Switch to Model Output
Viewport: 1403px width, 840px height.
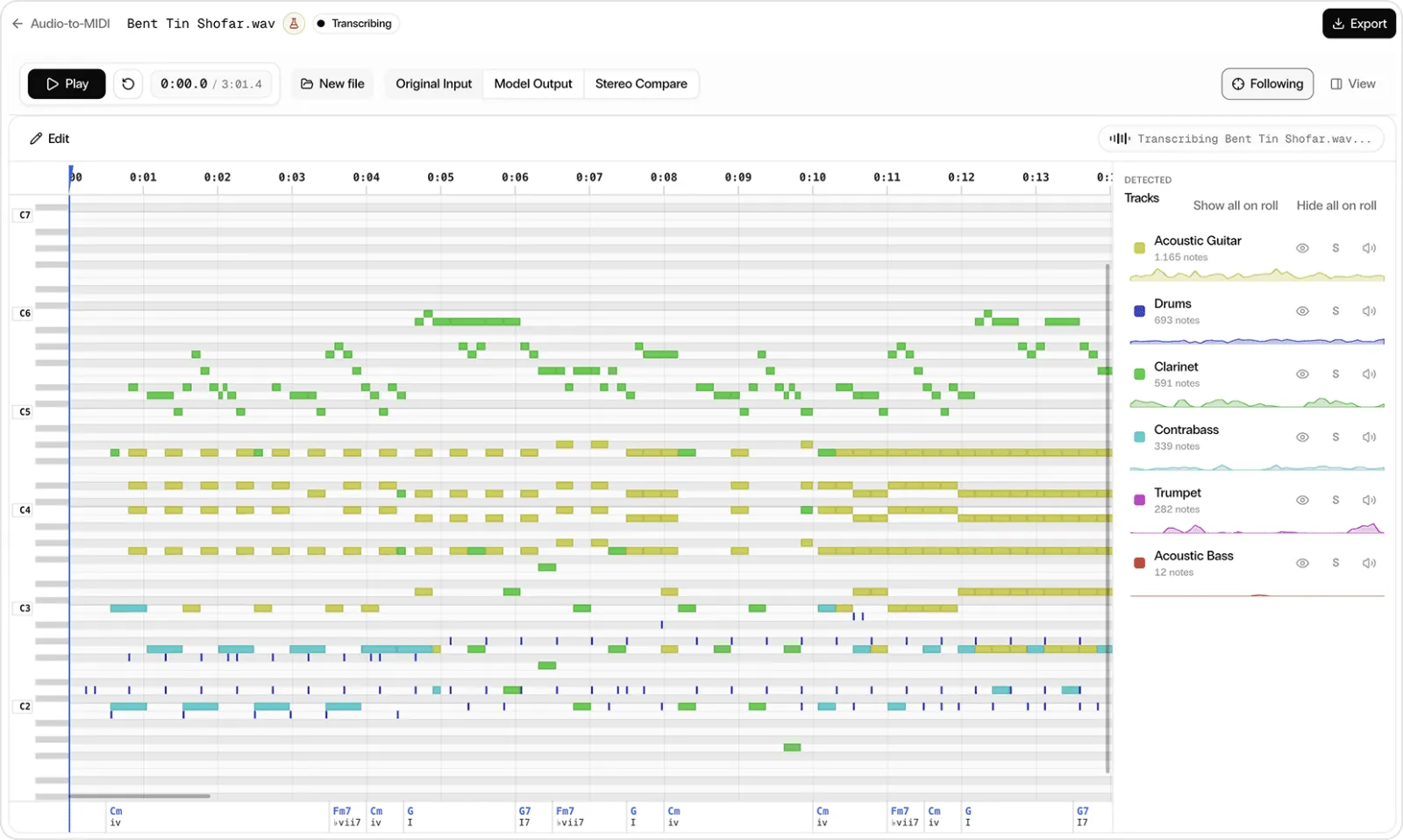pyautogui.click(x=533, y=84)
